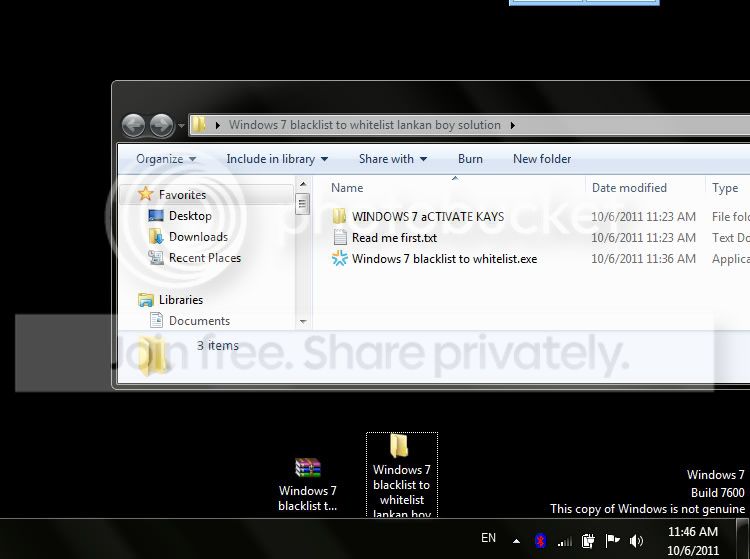This screenshot has width=750, height=559.
Task: Open the EN language indicator in taskbar
Action: point(488,538)
